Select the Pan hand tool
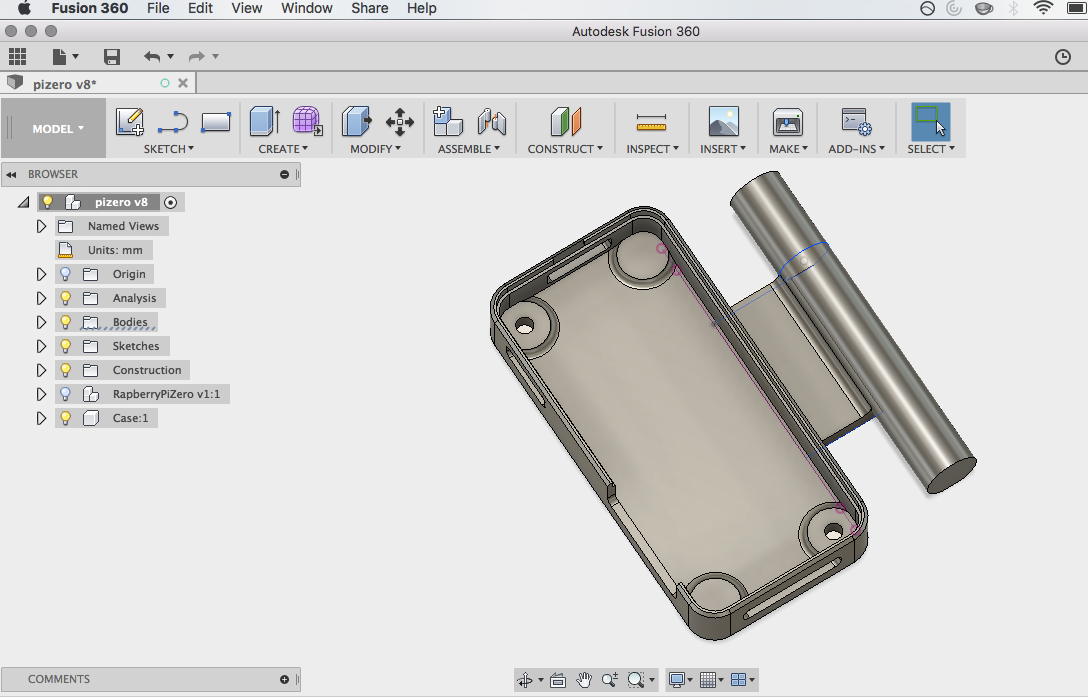Viewport: 1088px width, 697px height. (x=584, y=680)
